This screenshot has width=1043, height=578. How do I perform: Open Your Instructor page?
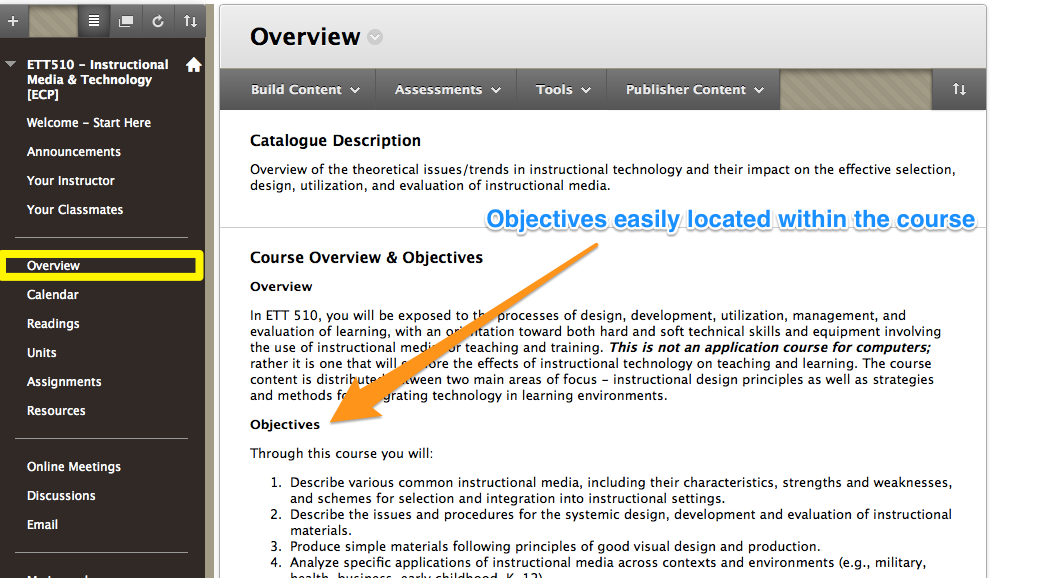click(x=71, y=181)
